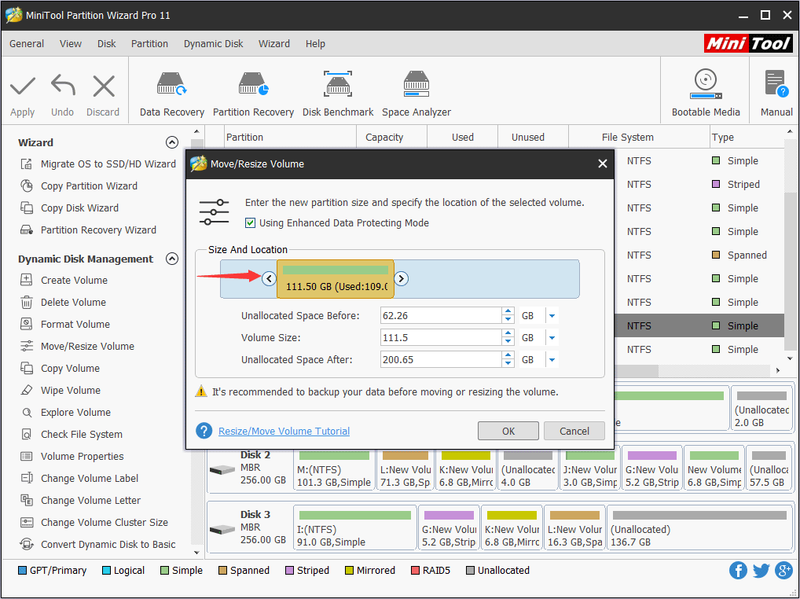Open the Facebook share icon
This screenshot has width=800, height=599.
pyautogui.click(x=738, y=570)
